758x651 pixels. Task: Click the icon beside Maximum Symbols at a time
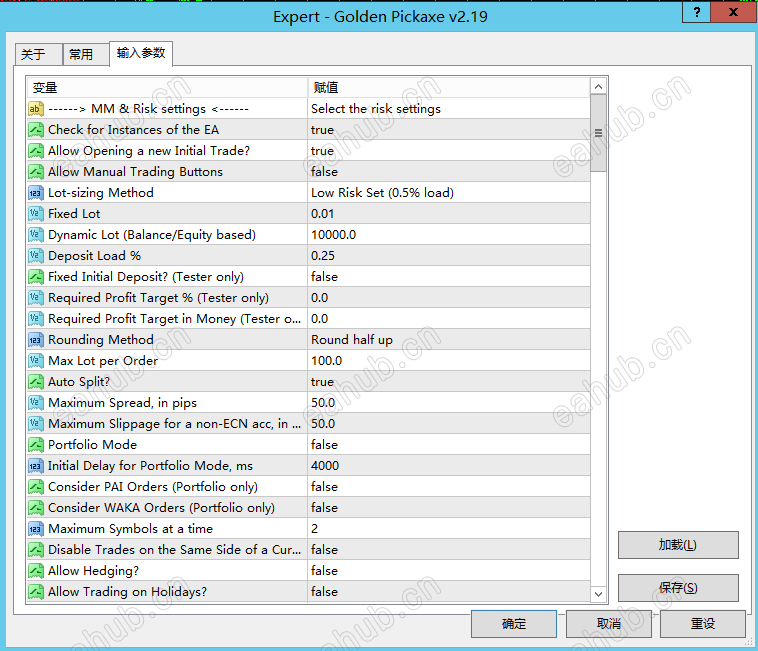[36, 529]
